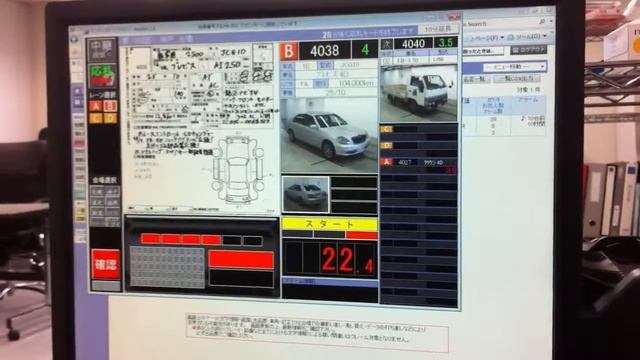Click the D lane row in the list
The width and height of the screenshot is (640, 360).
click(419, 145)
